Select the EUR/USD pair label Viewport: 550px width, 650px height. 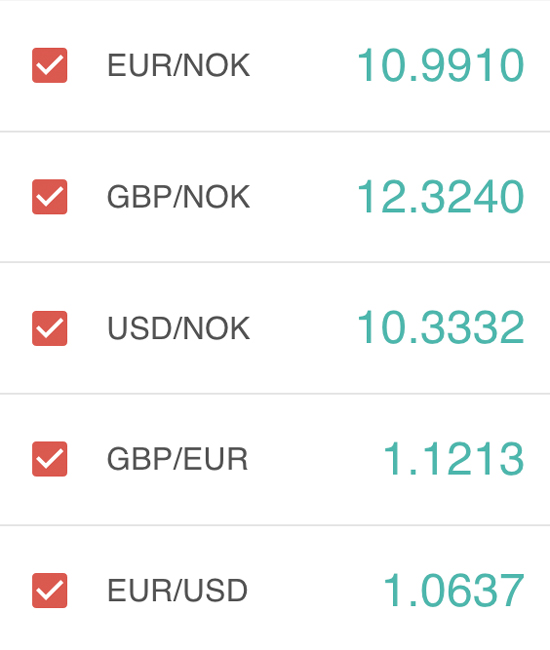(177, 590)
